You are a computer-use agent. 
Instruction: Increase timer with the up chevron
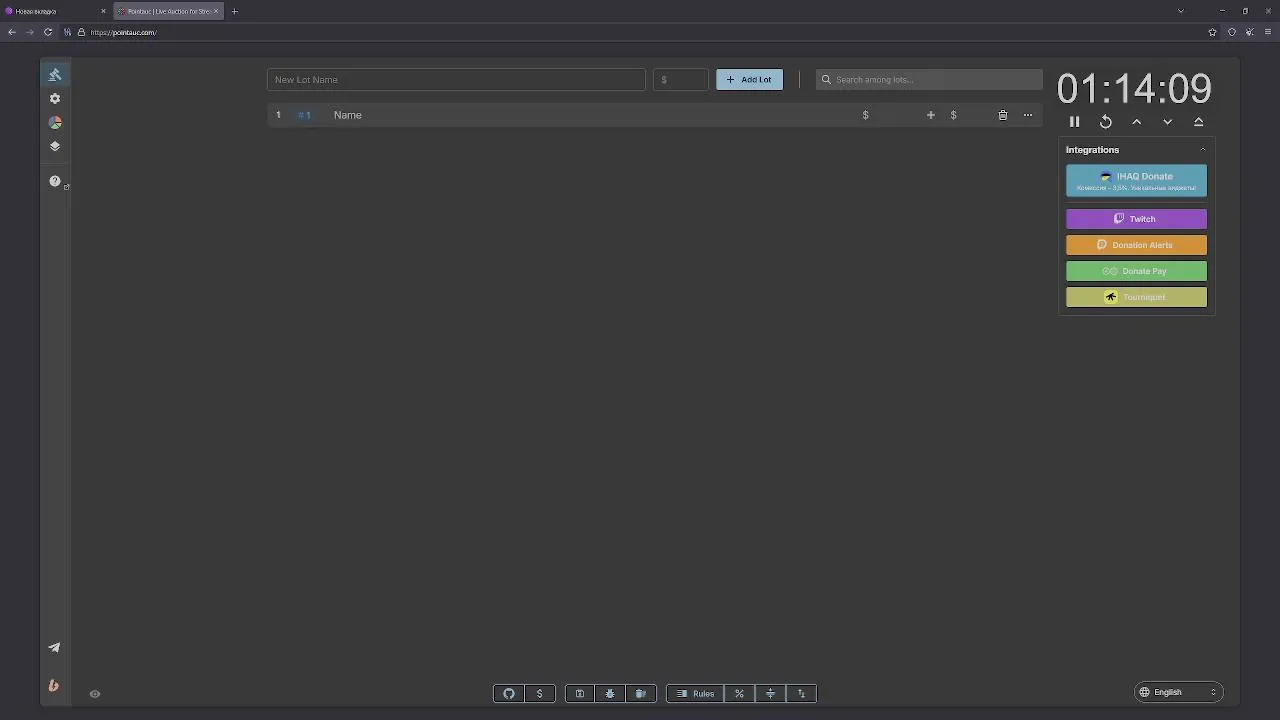pos(1137,122)
